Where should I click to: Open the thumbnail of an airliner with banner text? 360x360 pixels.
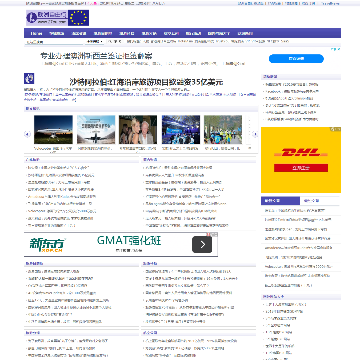(96, 130)
